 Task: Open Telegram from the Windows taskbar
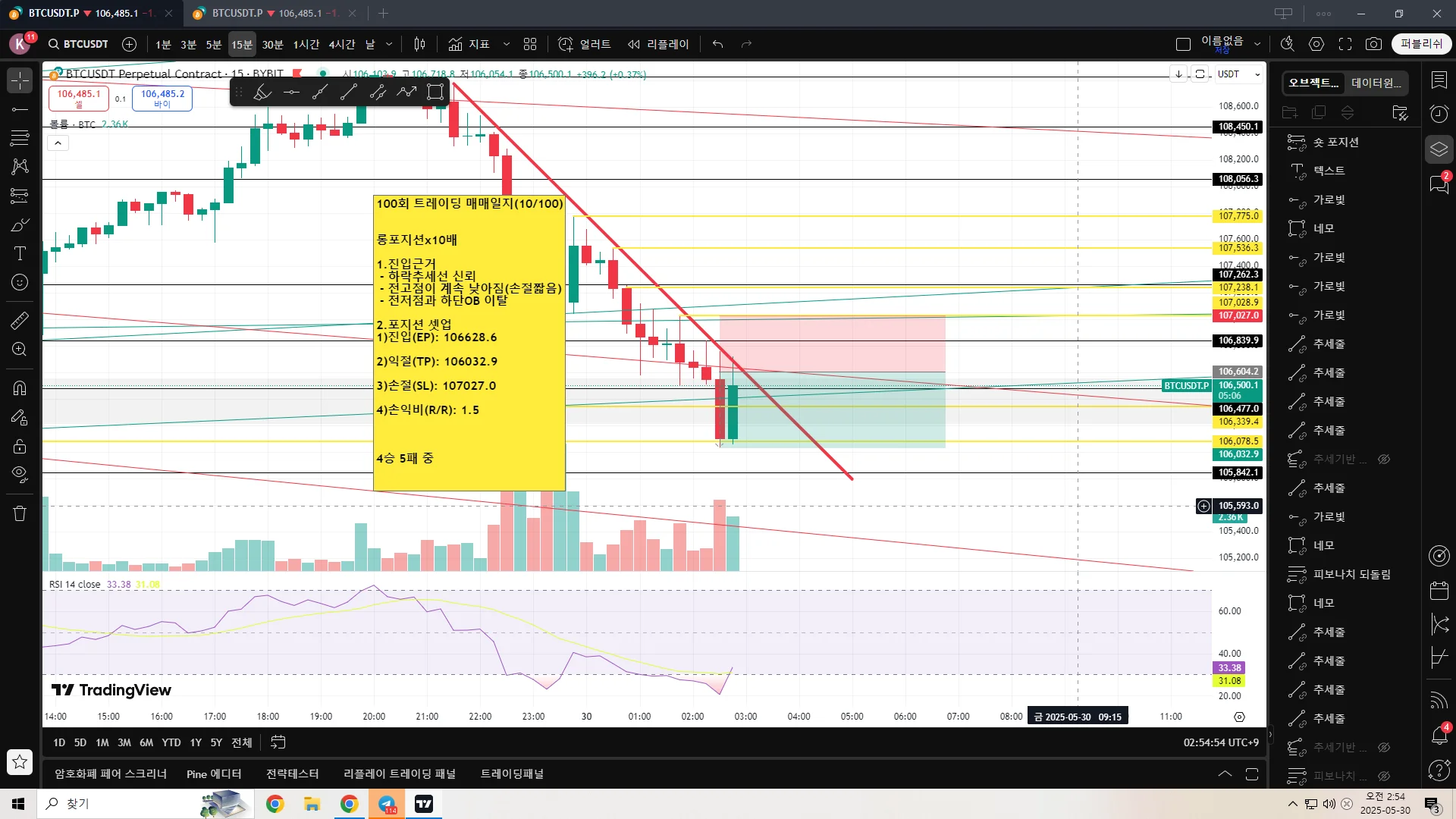pyautogui.click(x=387, y=804)
